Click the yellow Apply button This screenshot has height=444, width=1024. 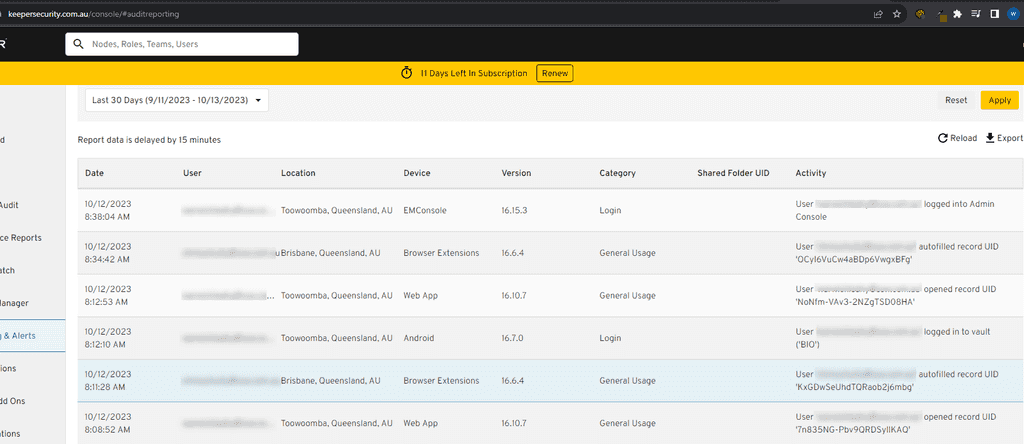click(x=999, y=100)
